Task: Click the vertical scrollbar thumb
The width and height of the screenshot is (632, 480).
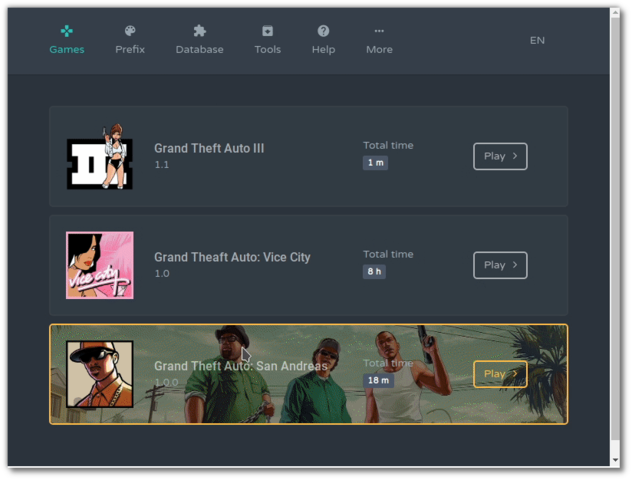Action: coord(615,229)
